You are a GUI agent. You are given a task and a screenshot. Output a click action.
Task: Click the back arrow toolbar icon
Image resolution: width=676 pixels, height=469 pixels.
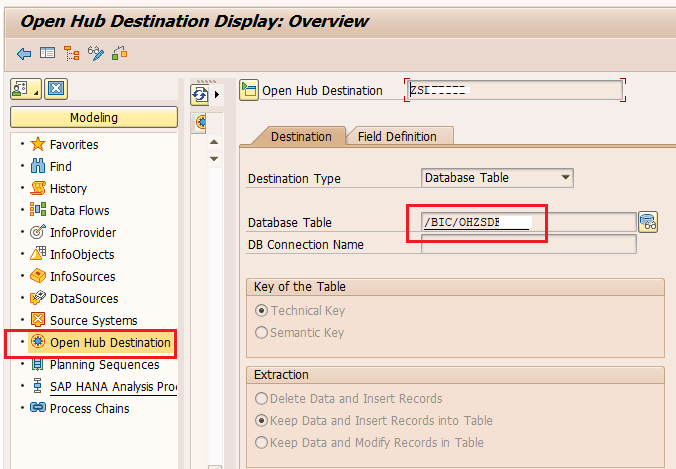24,53
